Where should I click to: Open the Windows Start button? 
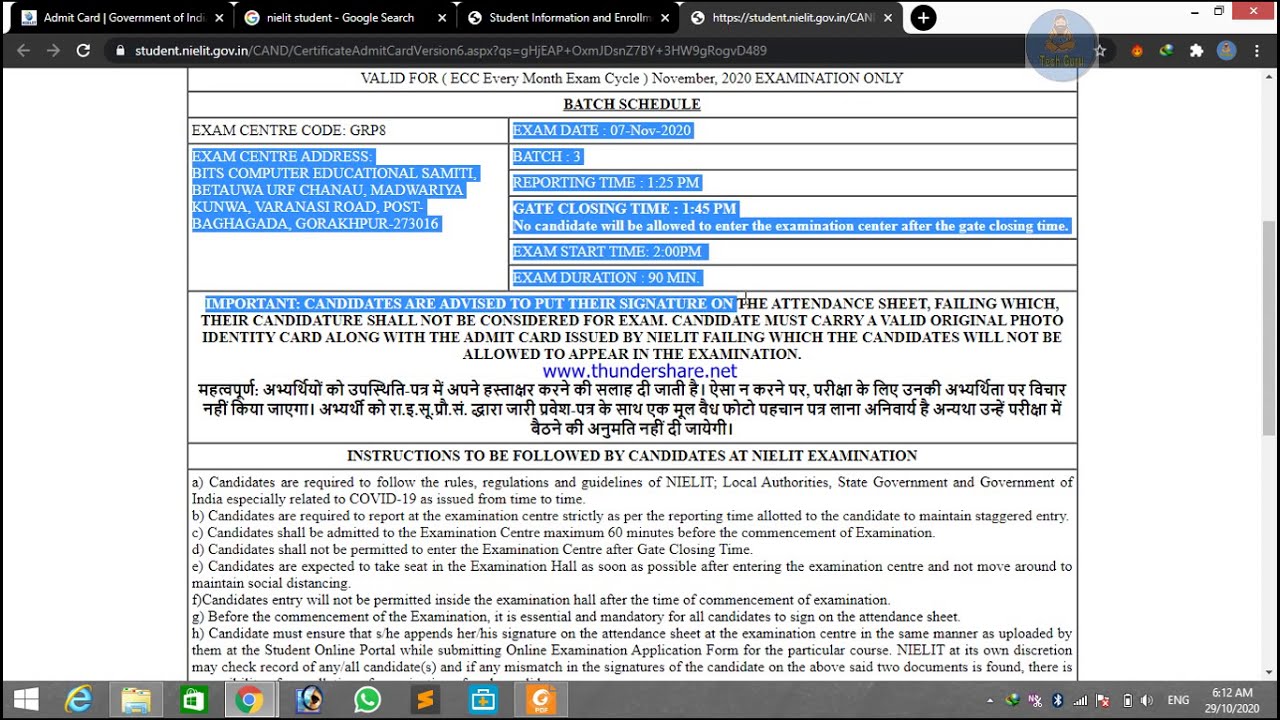[x=26, y=700]
